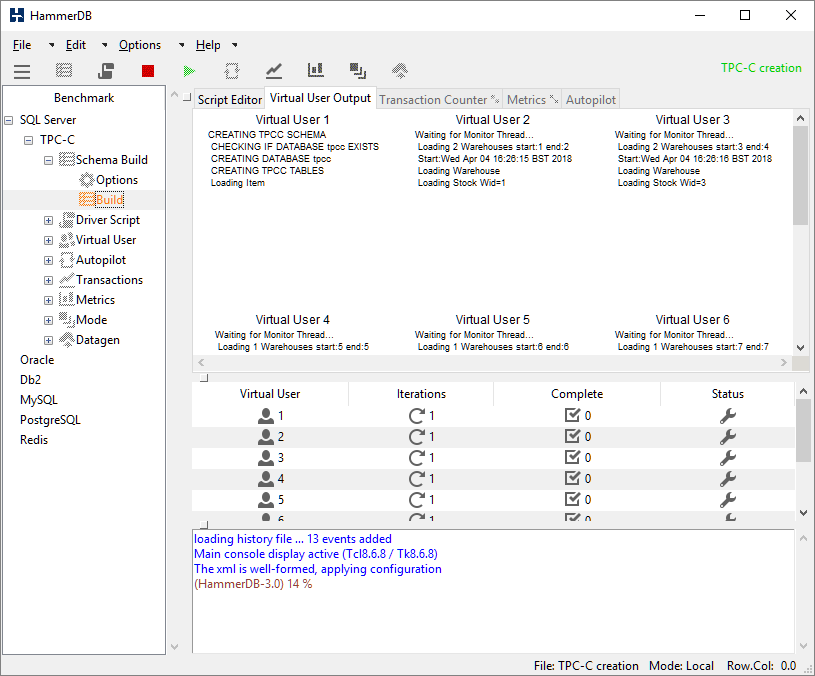Expand the Mode tree node
815x676 pixels.
(48, 321)
